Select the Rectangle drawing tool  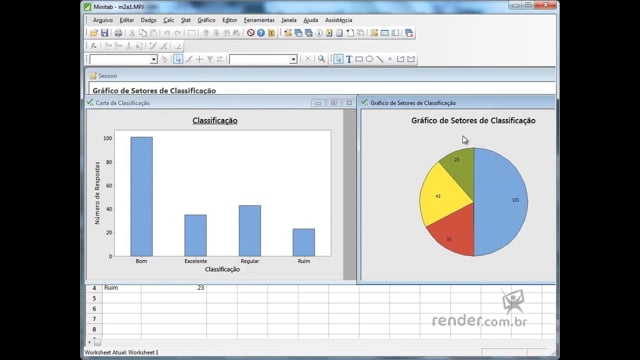click(359, 59)
